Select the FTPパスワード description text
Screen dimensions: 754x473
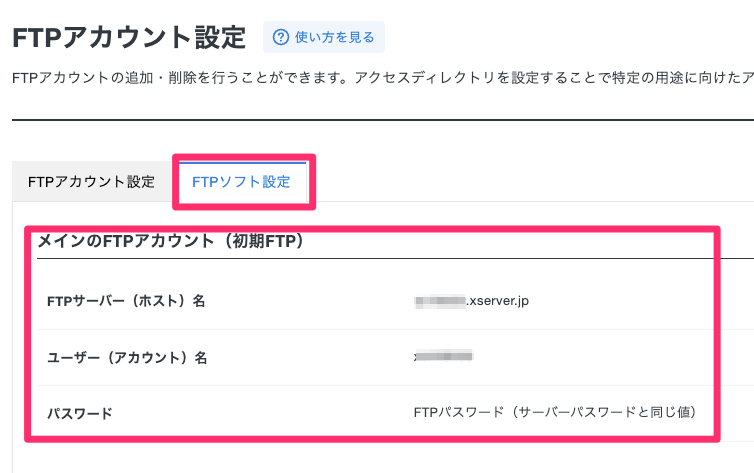tap(555, 412)
